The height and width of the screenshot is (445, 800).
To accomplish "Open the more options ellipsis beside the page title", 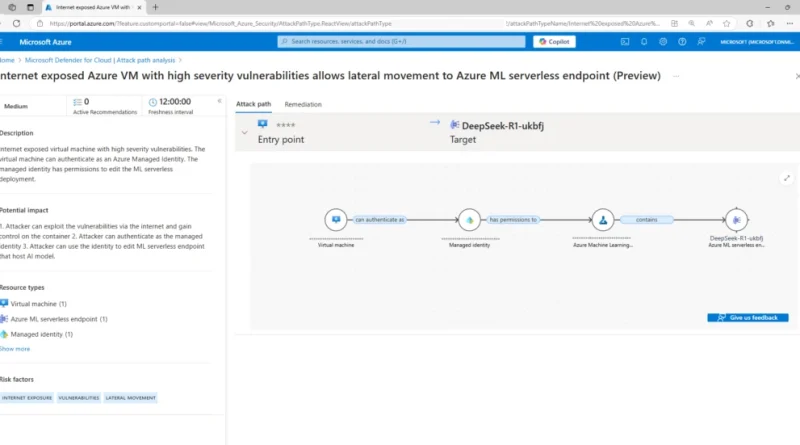I will 676,76.
